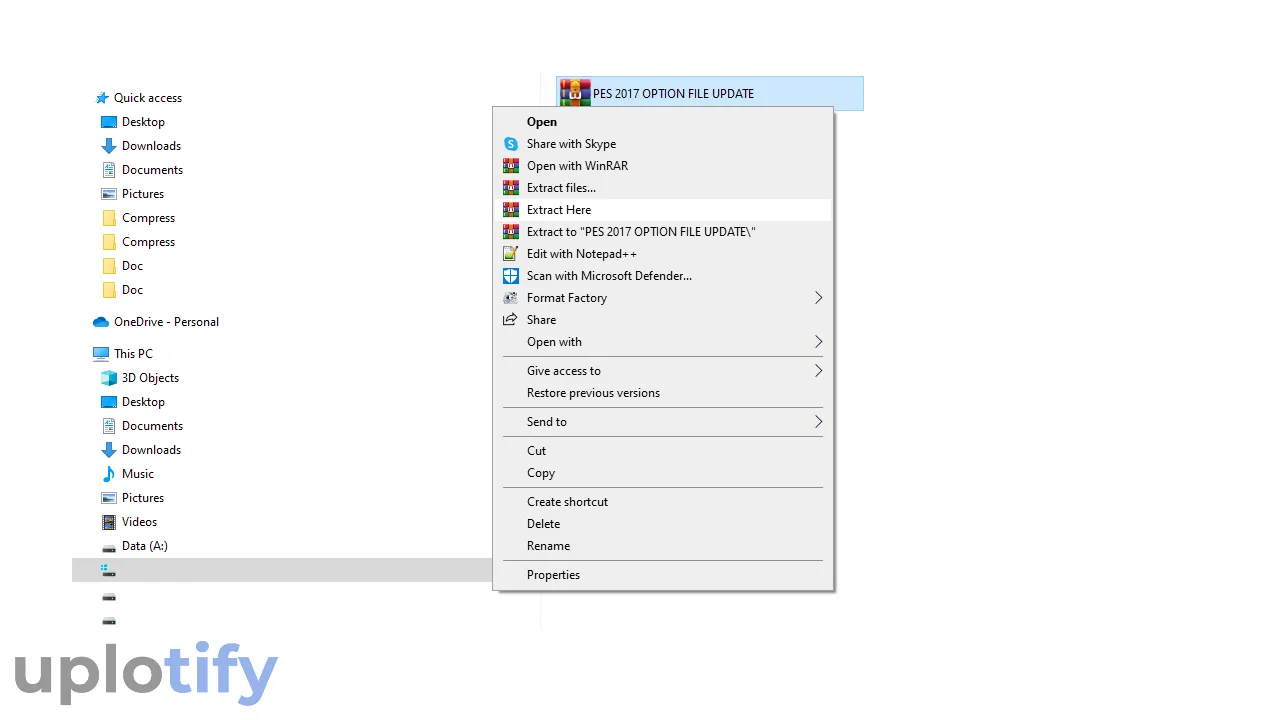Image resolution: width=1280 pixels, height=720 pixels.
Task: Click WinRAR icon beside Extract Here
Action: tap(511, 210)
